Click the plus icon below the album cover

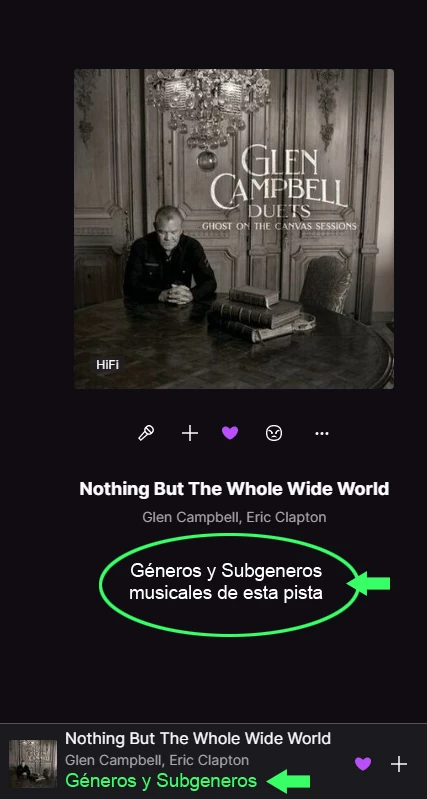(x=190, y=433)
